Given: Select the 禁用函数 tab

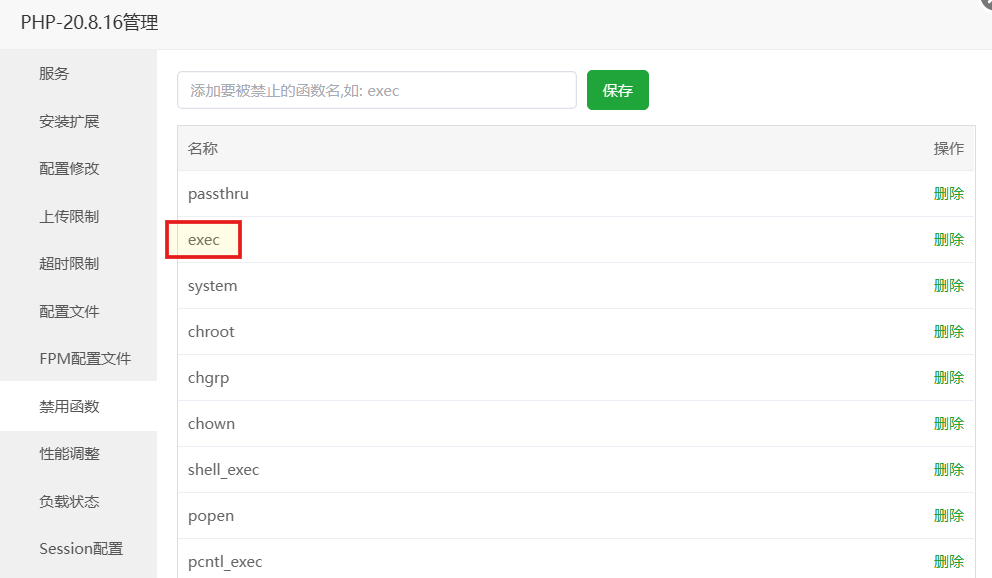Looking at the screenshot, I should click(x=69, y=407).
